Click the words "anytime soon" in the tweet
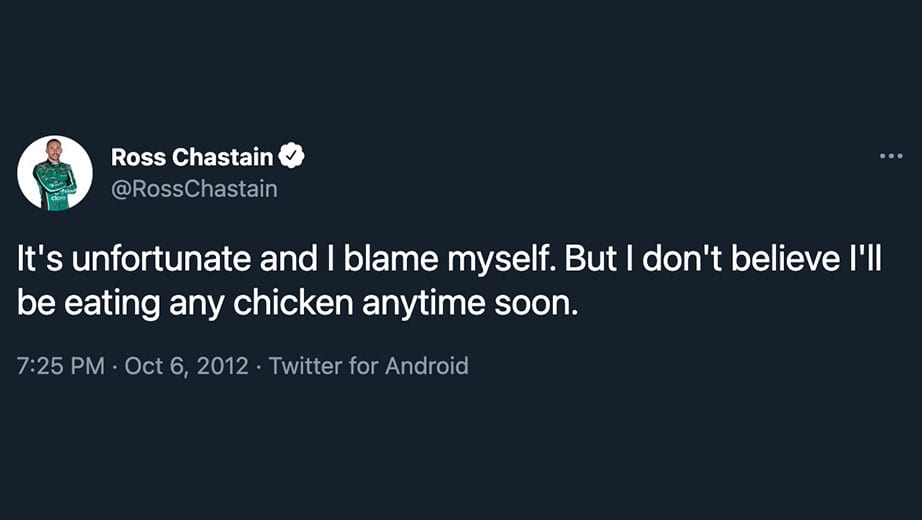Image resolution: width=922 pixels, height=520 pixels. pyautogui.click(x=470, y=304)
